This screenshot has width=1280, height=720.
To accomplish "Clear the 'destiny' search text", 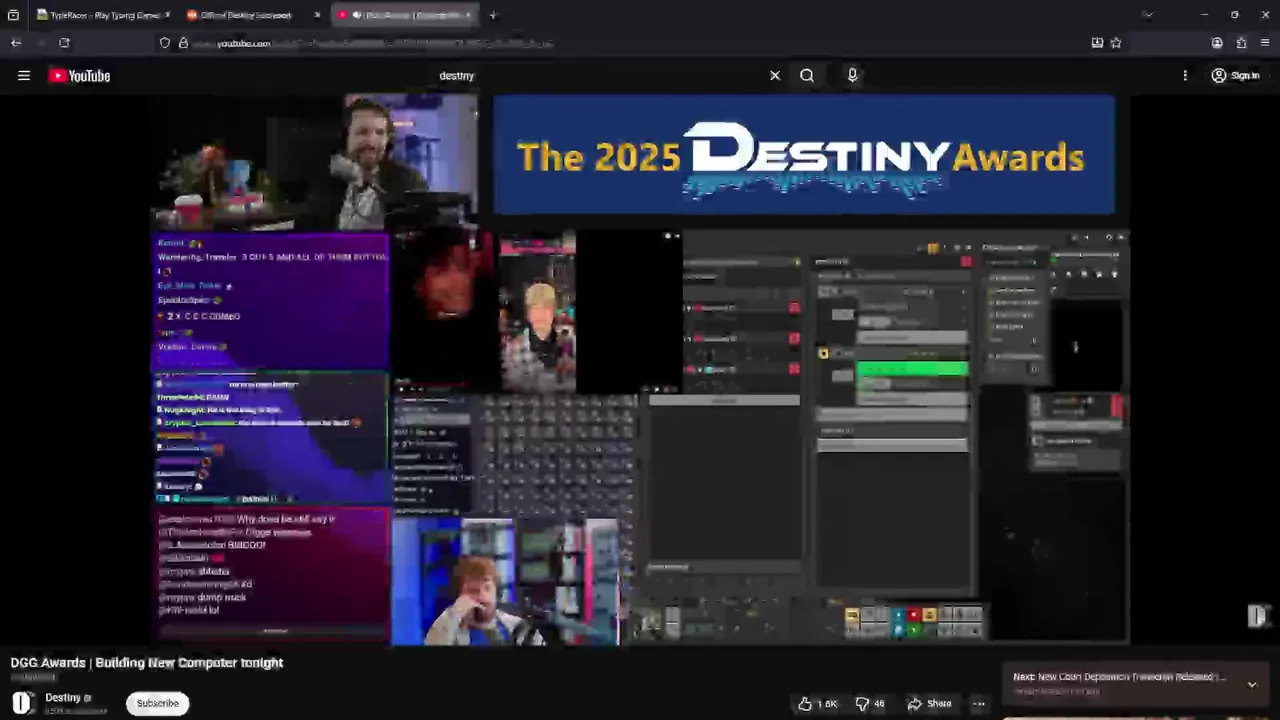I will point(775,75).
